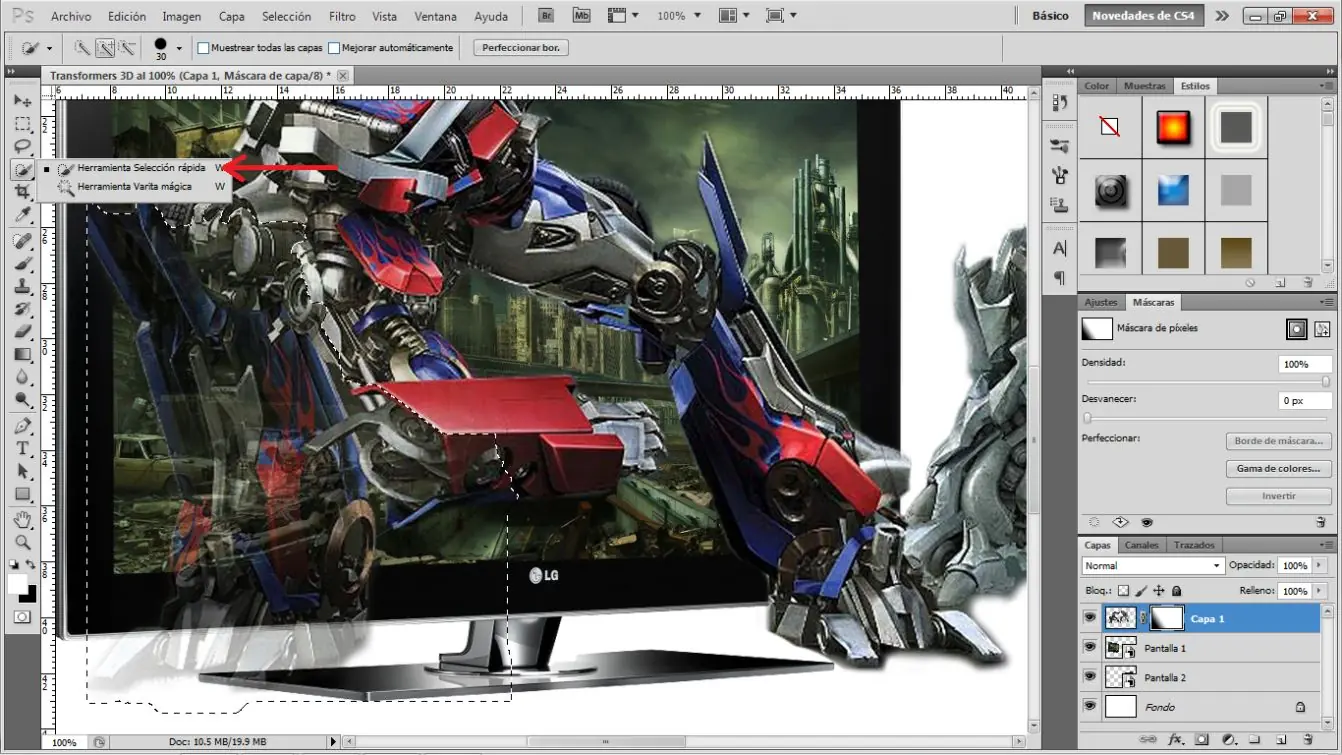Open the brush picker dropdown arrow
This screenshot has width=1342, height=755.
pyautogui.click(x=179, y=48)
